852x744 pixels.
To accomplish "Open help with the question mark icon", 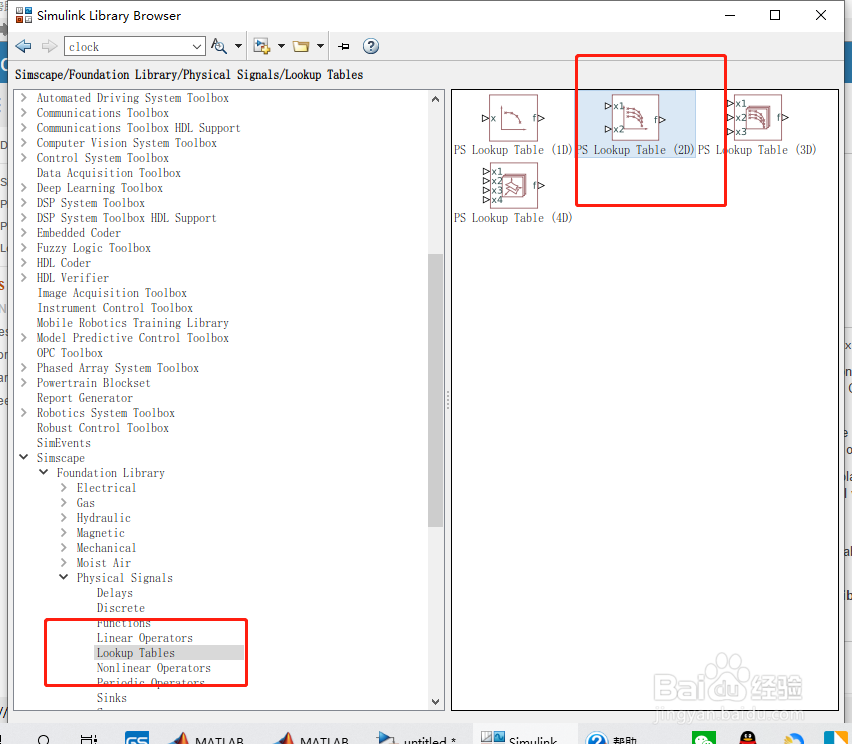I will (x=371, y=46).
